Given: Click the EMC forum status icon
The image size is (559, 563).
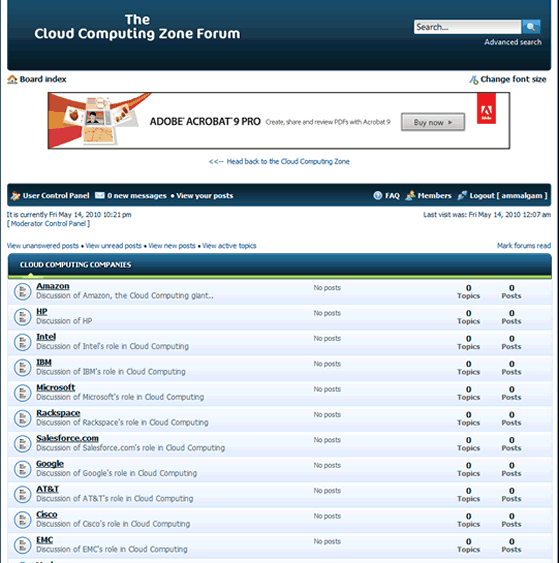Looking at the screenshot, I should click(22, 545).
